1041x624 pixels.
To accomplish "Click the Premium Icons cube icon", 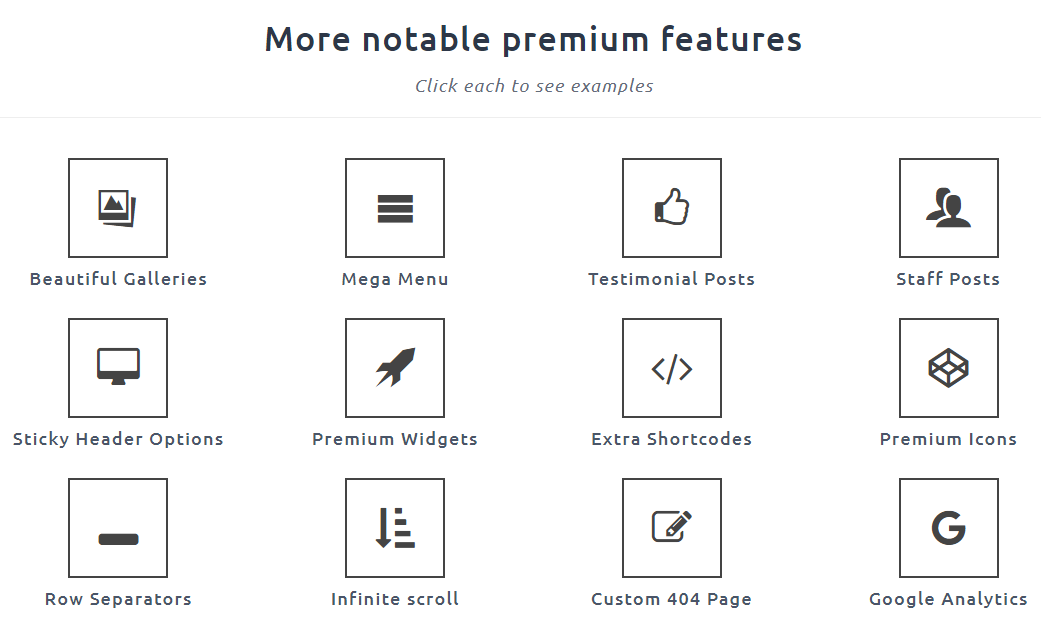I will [948, 368].
